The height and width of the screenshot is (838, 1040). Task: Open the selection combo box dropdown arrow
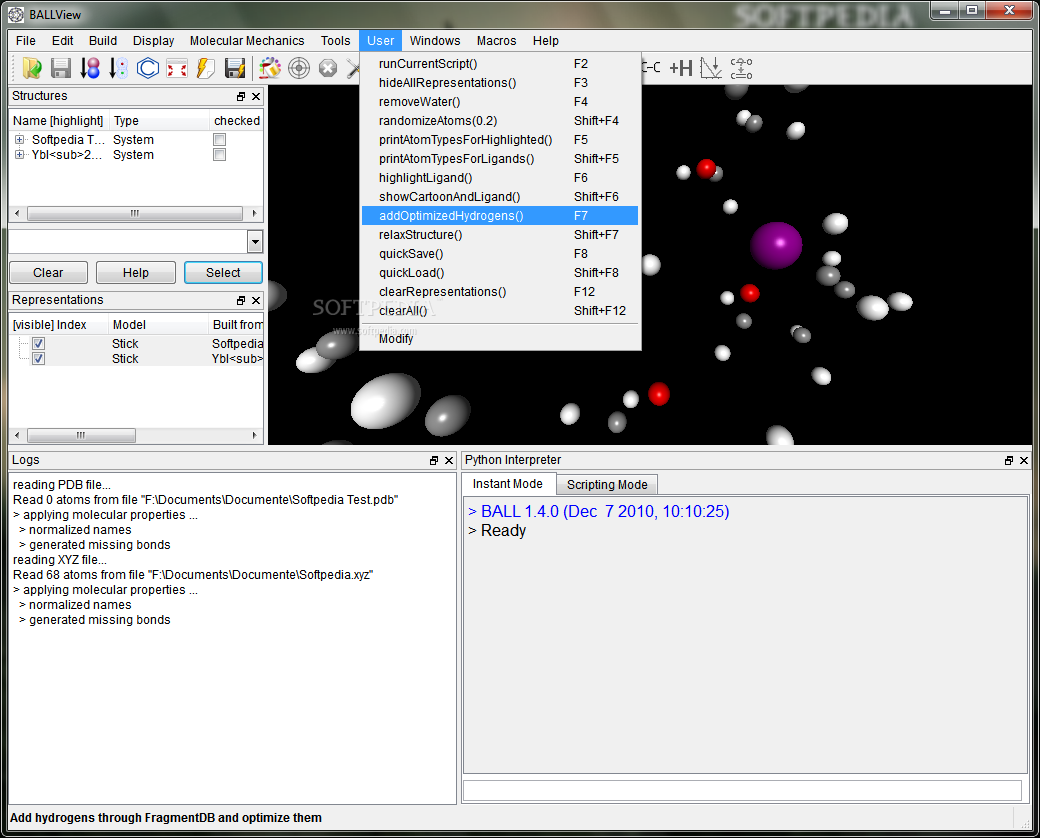tap(255, 242)
